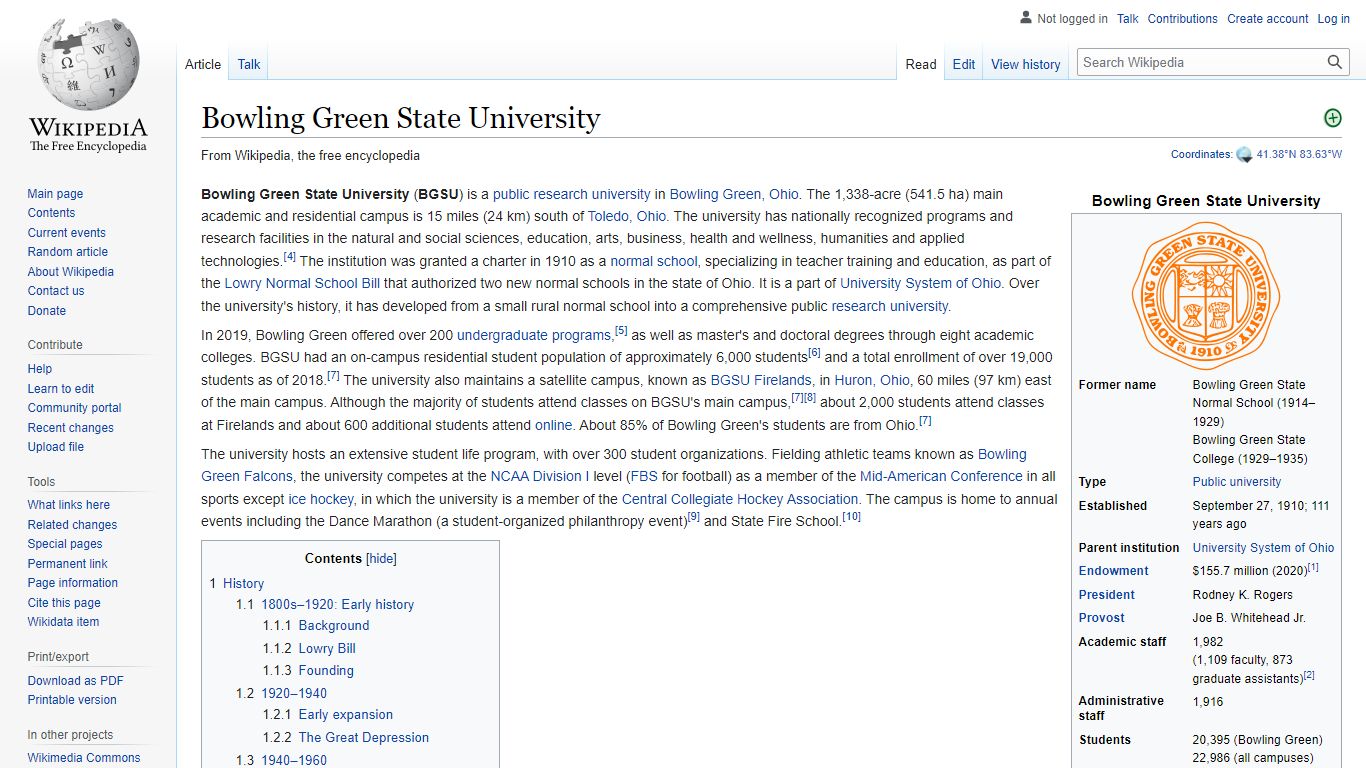Open Community portal link
Screen dimensions: 1366x768
74,408
